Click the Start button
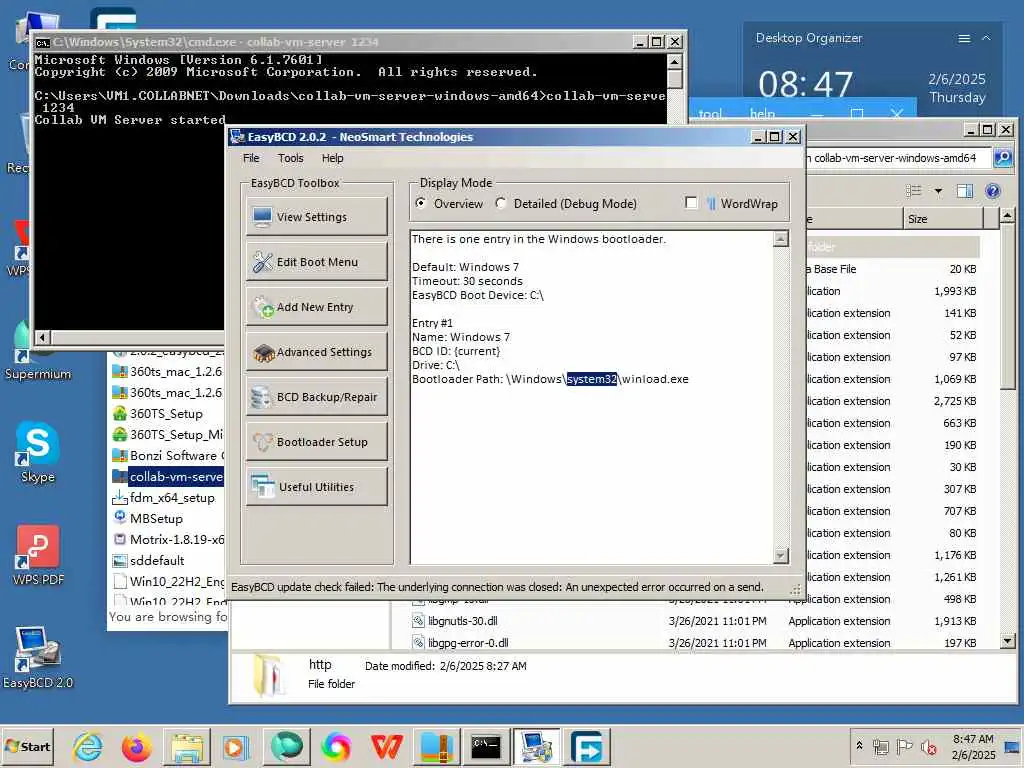 pos(27,746)
